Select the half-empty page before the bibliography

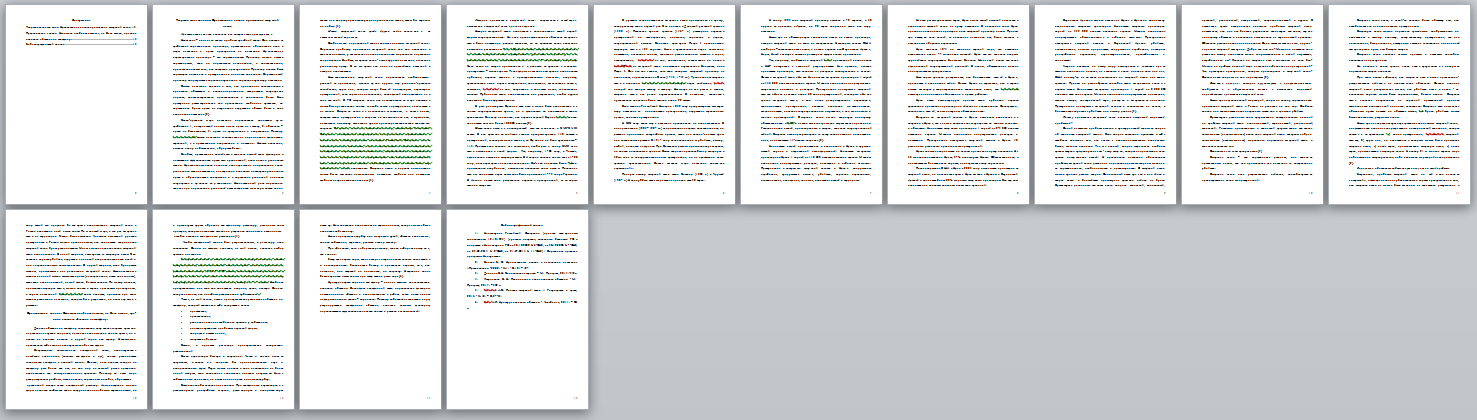[x=370, y=309]
